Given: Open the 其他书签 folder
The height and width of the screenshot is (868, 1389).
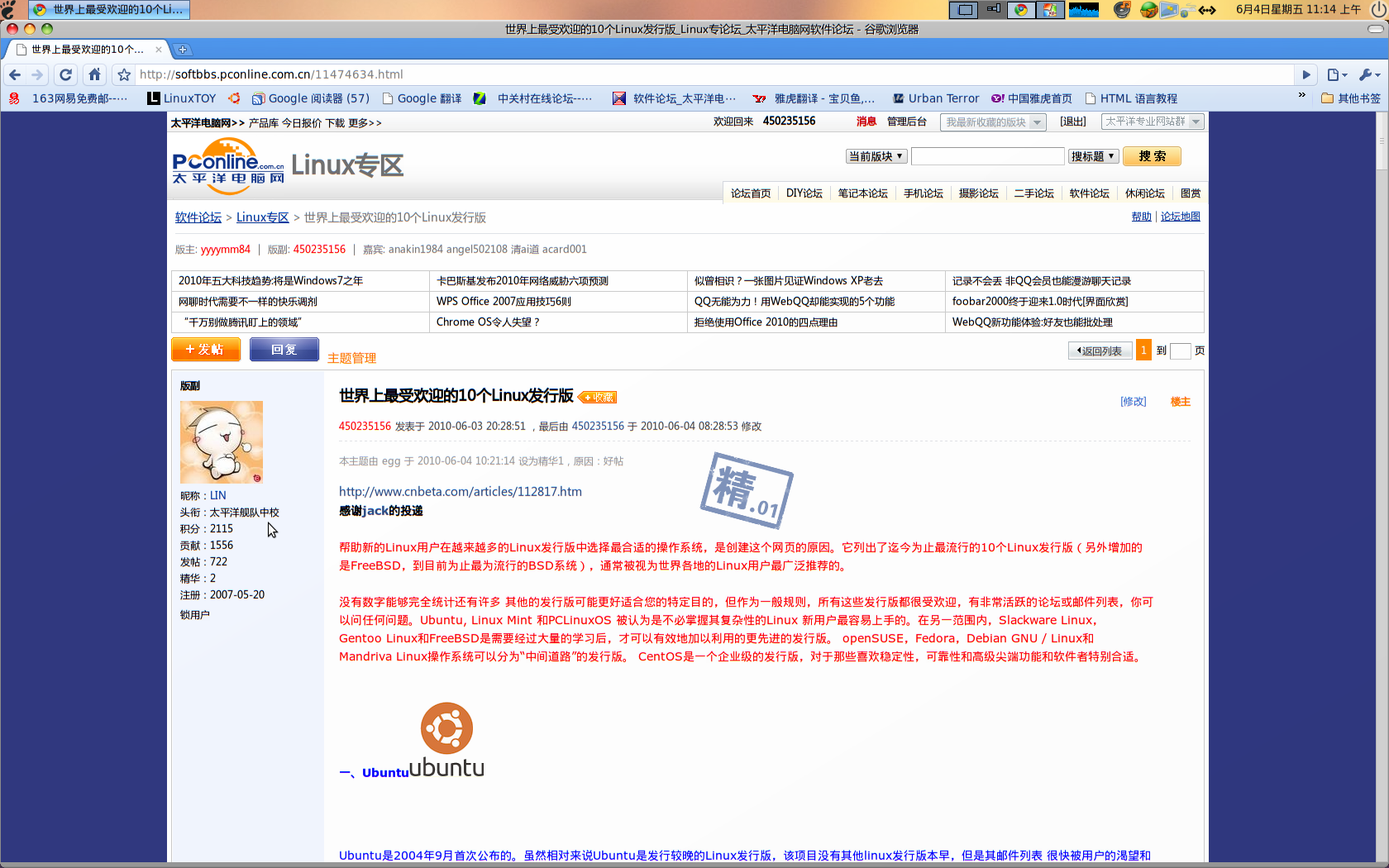Looking at the screenshot, I should [x=1351, y=98].
